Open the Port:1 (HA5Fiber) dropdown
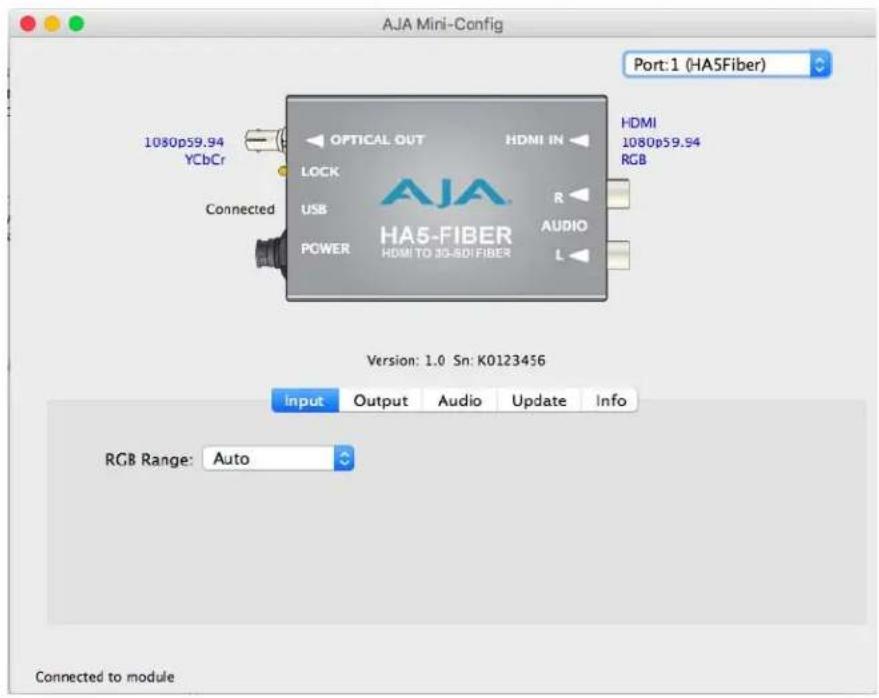879x698 pixels. click(727, 64)
